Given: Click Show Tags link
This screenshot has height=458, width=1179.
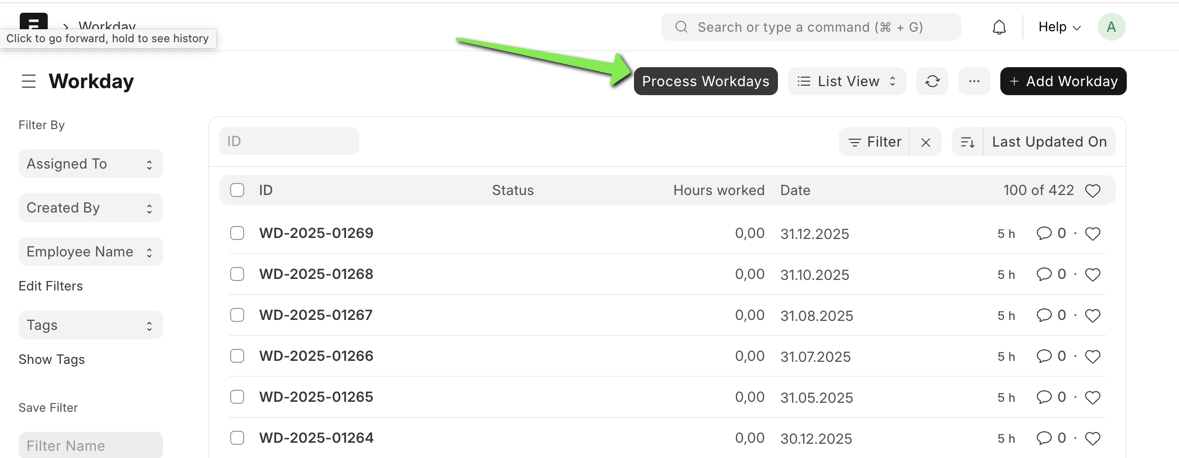Looking at the screenshot, I should pos(51,359).
